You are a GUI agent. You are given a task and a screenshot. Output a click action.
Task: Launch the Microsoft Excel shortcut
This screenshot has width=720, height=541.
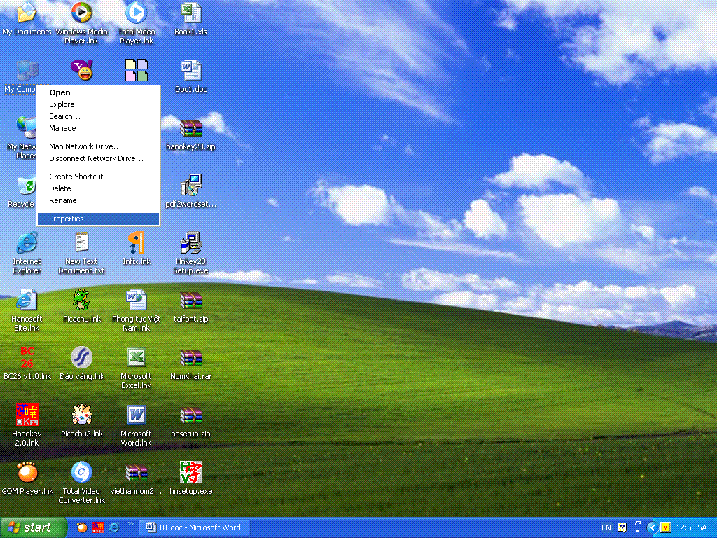coord(136,357)
